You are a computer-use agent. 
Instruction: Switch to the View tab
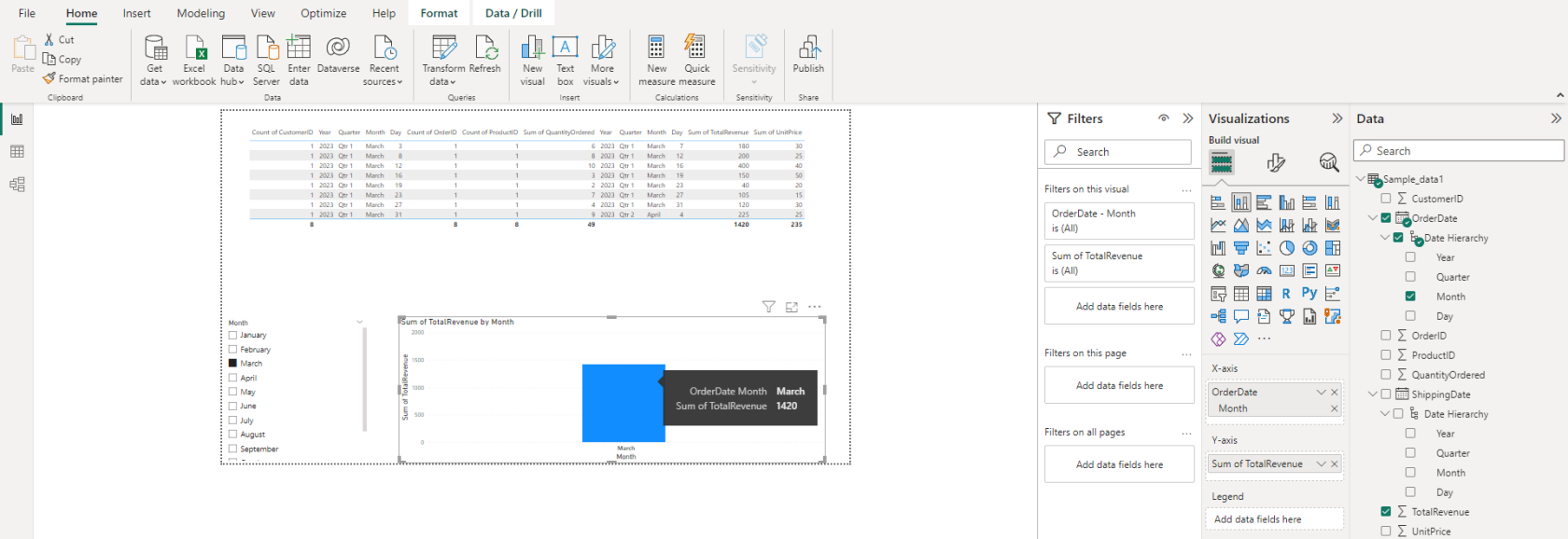262,13
